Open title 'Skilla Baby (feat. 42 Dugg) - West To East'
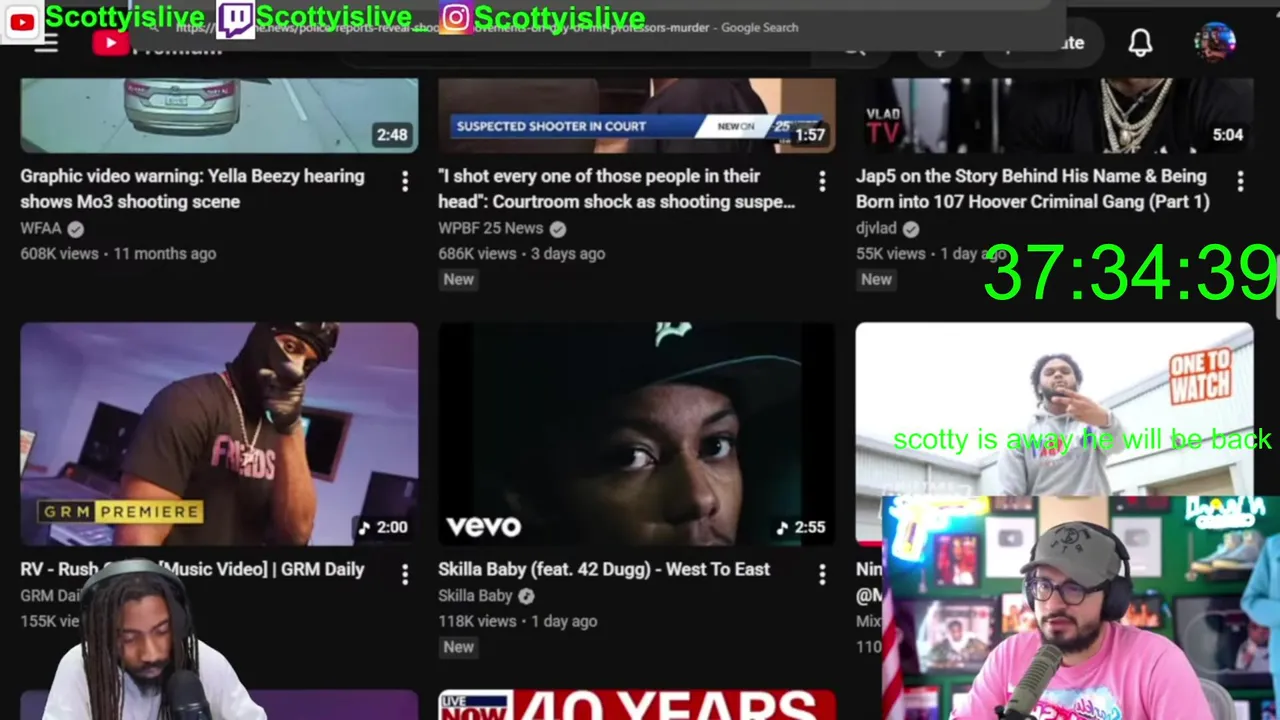Image resolution: width=1280 pixels, height=720 pixels. (x=604, y=569)
